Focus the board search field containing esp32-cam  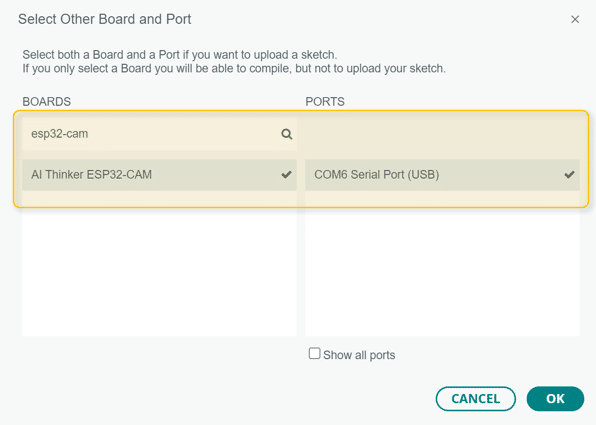pos(159,134)
